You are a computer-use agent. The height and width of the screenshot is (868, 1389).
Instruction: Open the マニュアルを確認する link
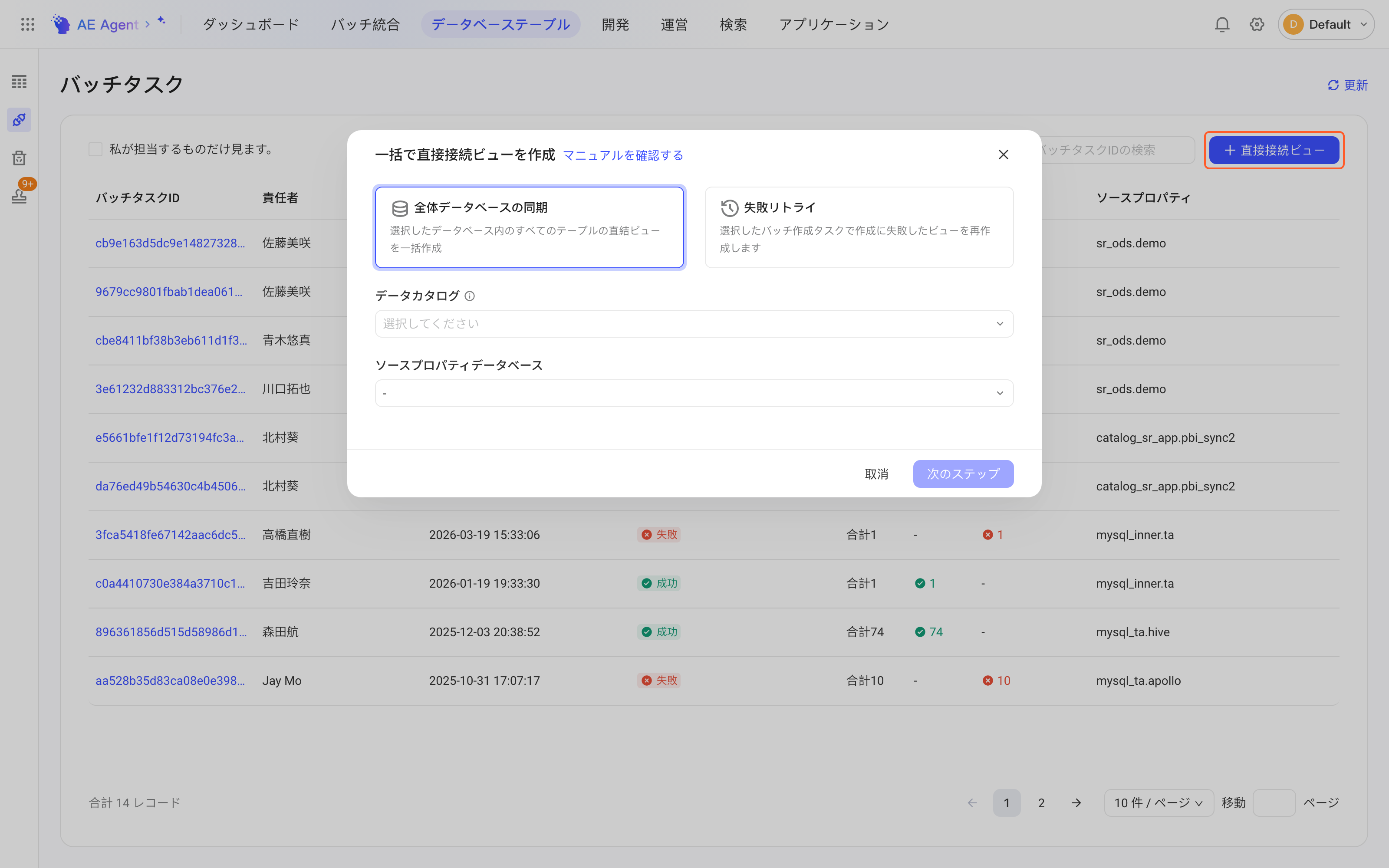tap(623, 155)
